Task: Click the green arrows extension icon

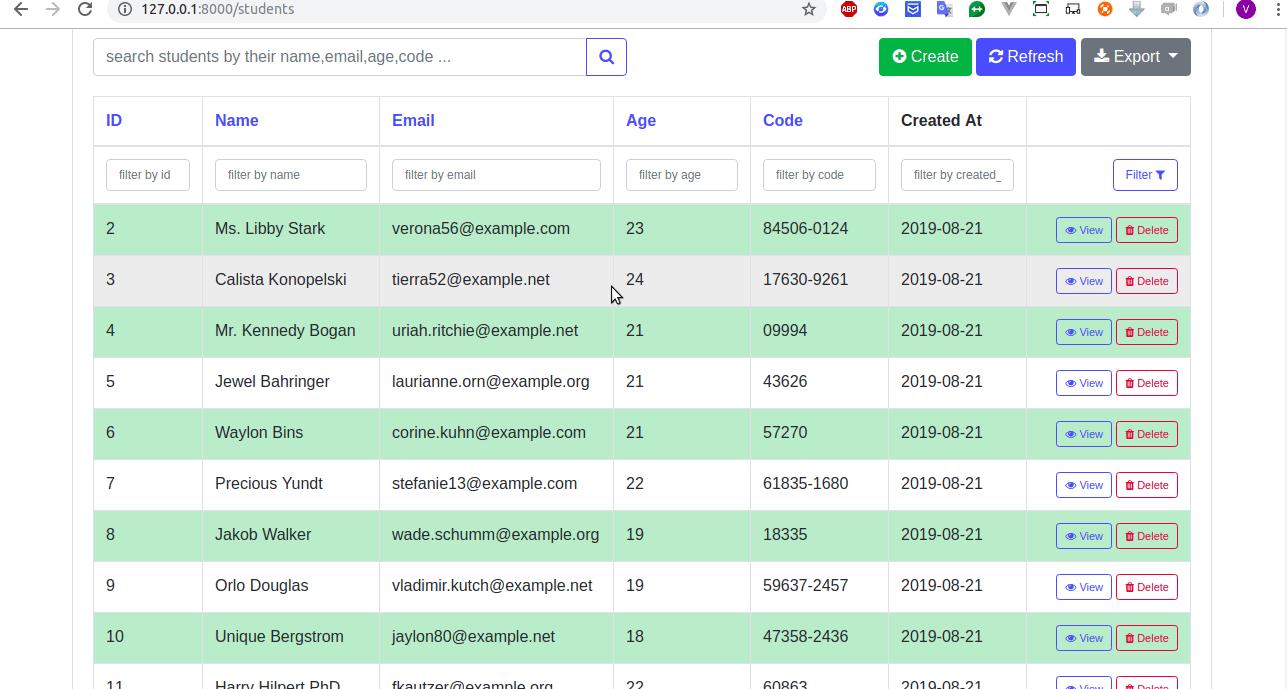Action: [977, 9]
